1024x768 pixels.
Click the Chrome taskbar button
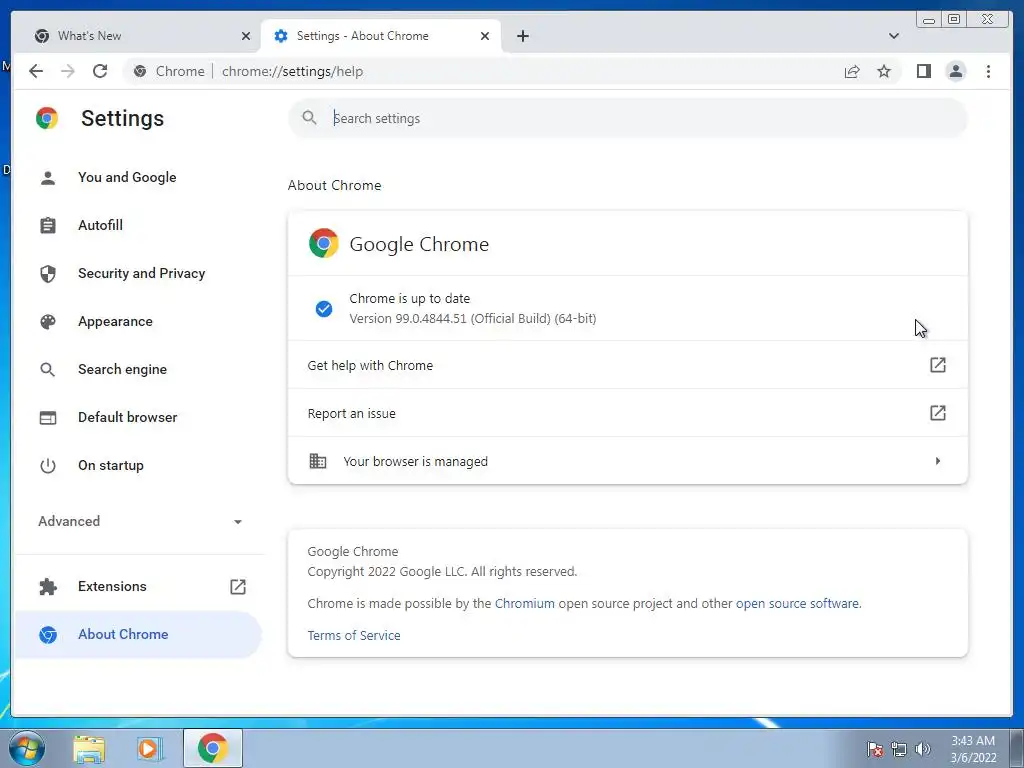click(x=212, y=748)
